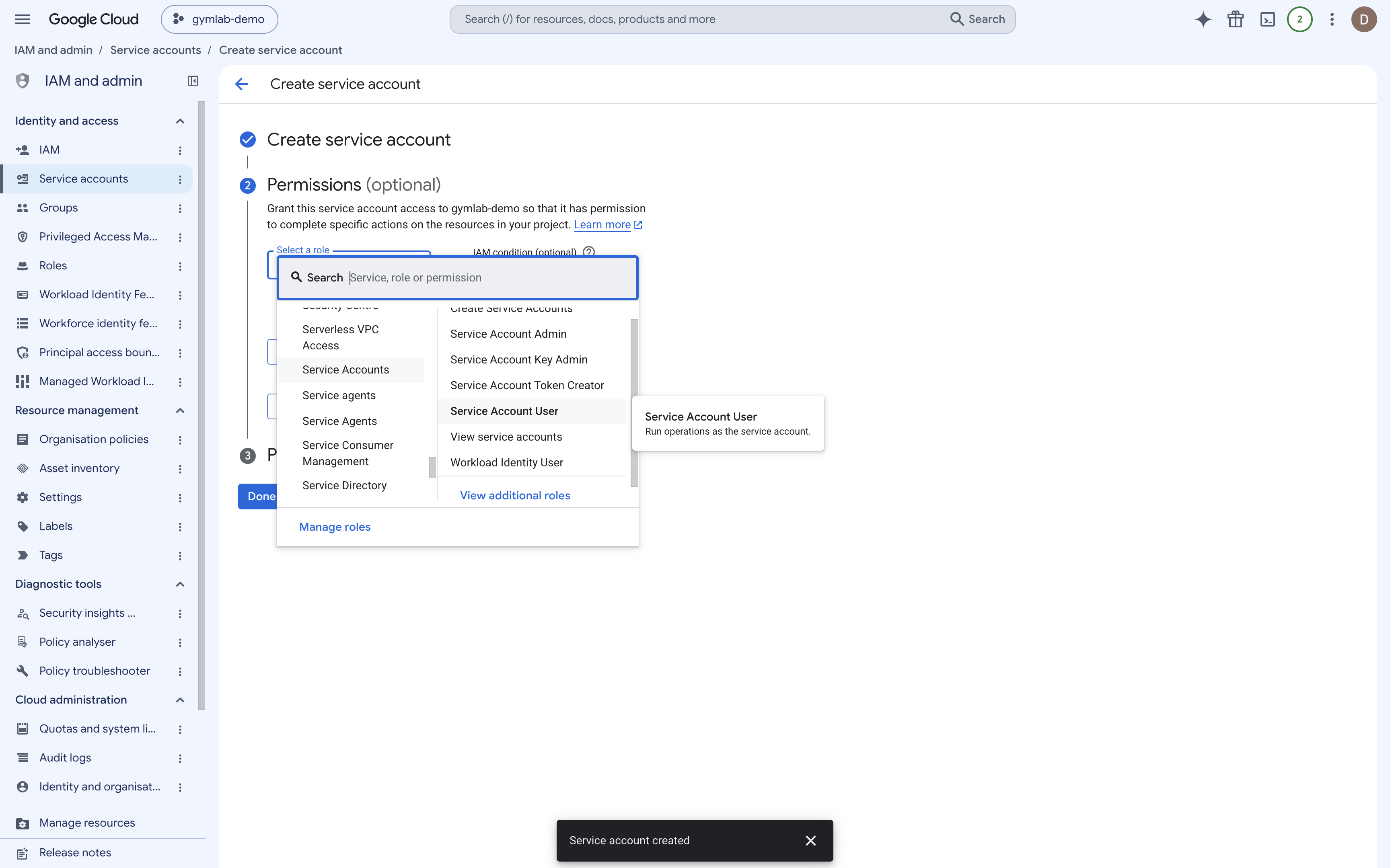Focus the role search field
The image size is (1390, 868).
[x=458, y=278]
